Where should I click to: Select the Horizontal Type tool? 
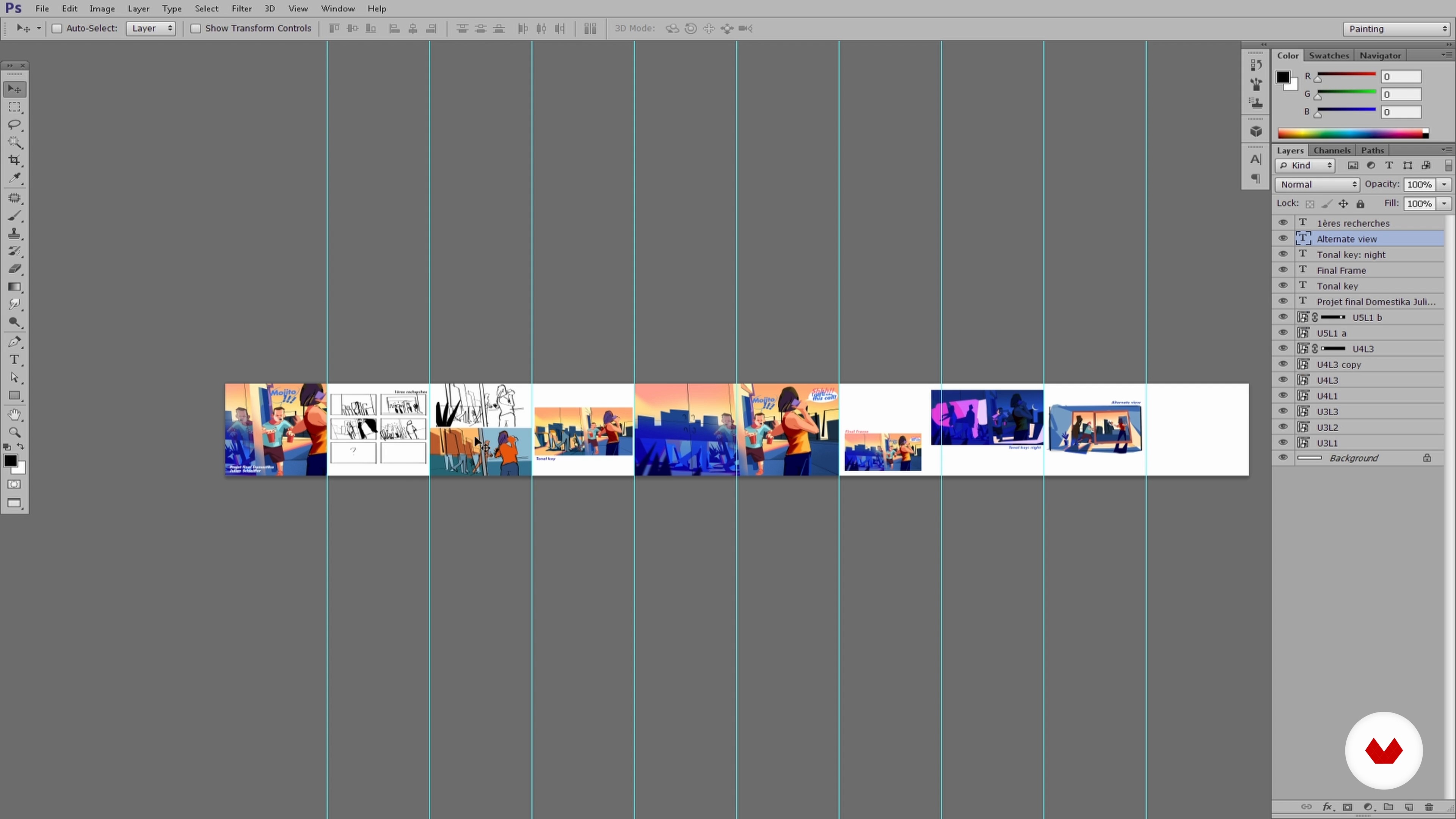click(15, 360)
